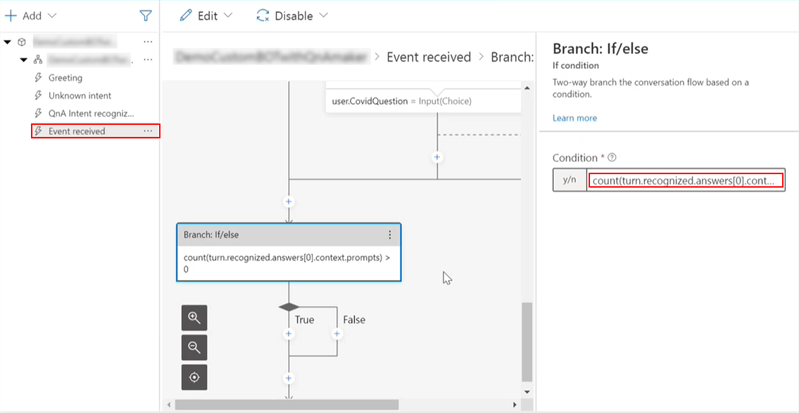Click the zoom in magnifier button
The image size is (799, 413).
point(194,318)
